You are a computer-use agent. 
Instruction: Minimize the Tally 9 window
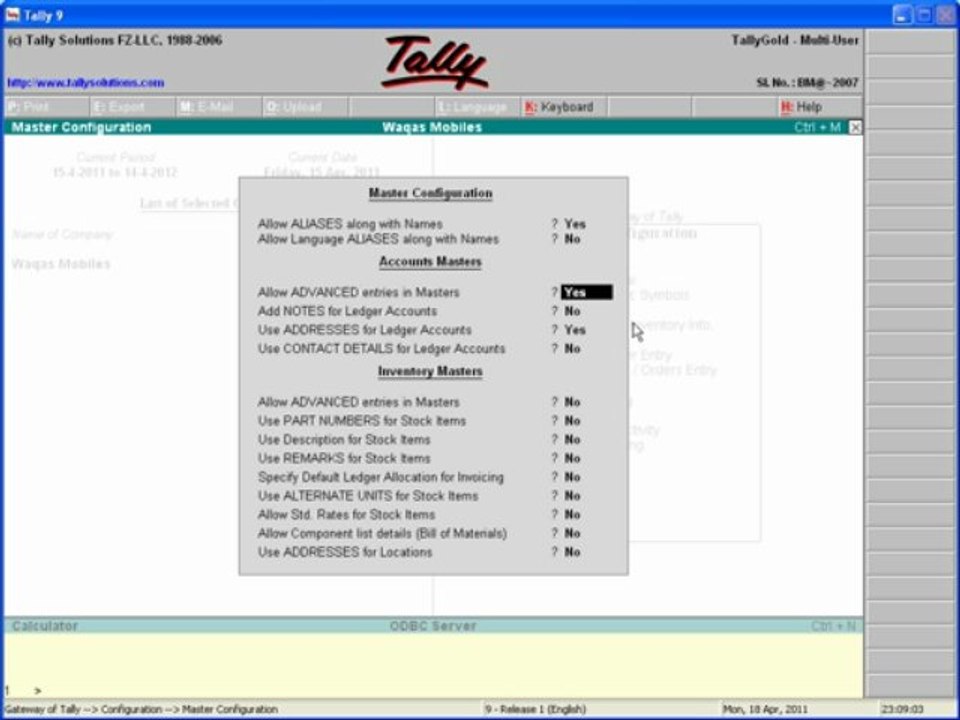902,15
